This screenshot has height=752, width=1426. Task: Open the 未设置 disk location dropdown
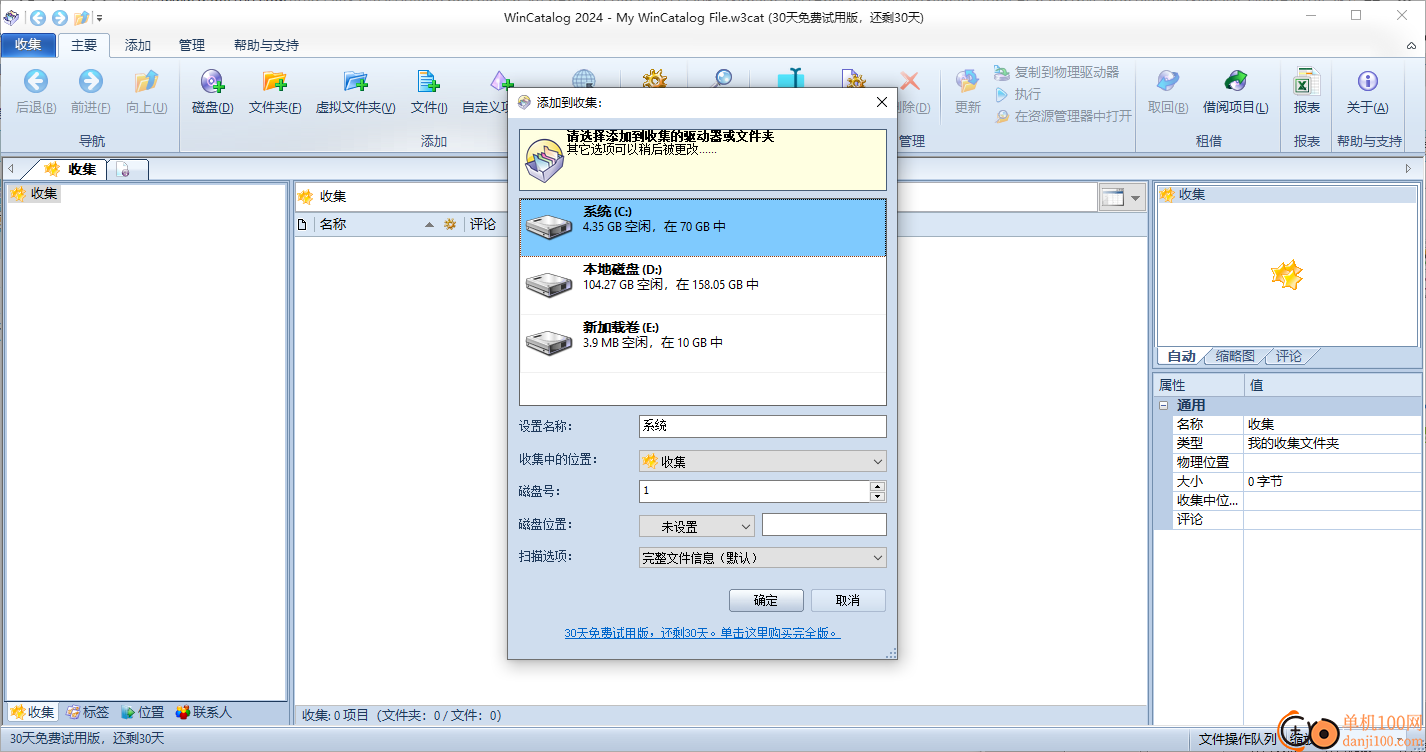(697, 526)
